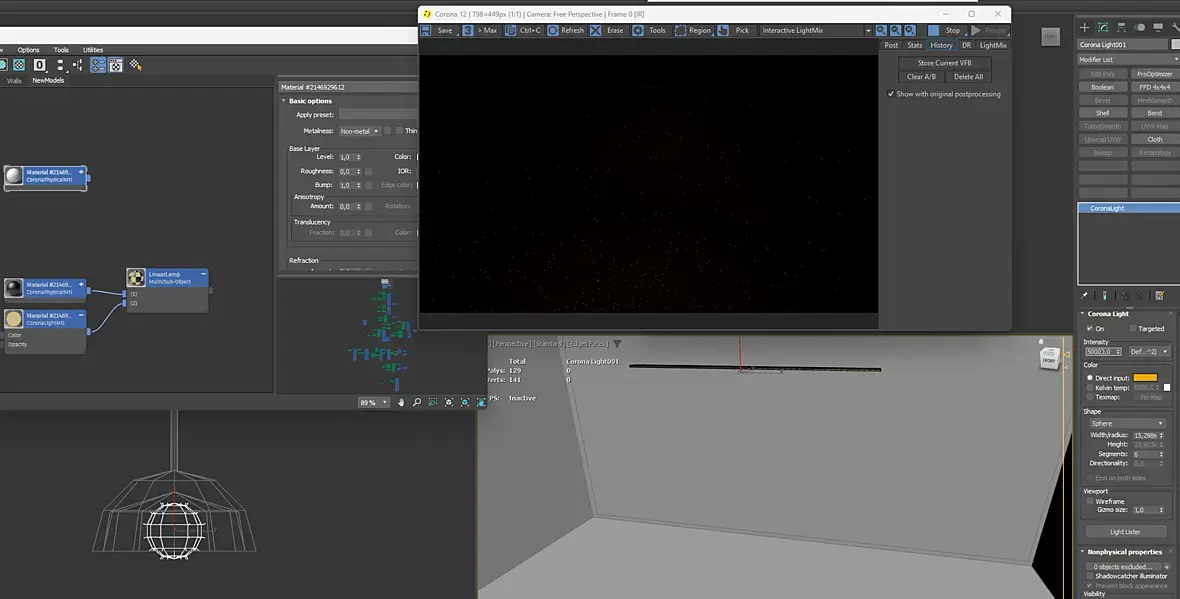Viewport: 1180px width, 599px height.
Task: Click the 0 objects excluded button
Action: click(x=1123, y=567)
